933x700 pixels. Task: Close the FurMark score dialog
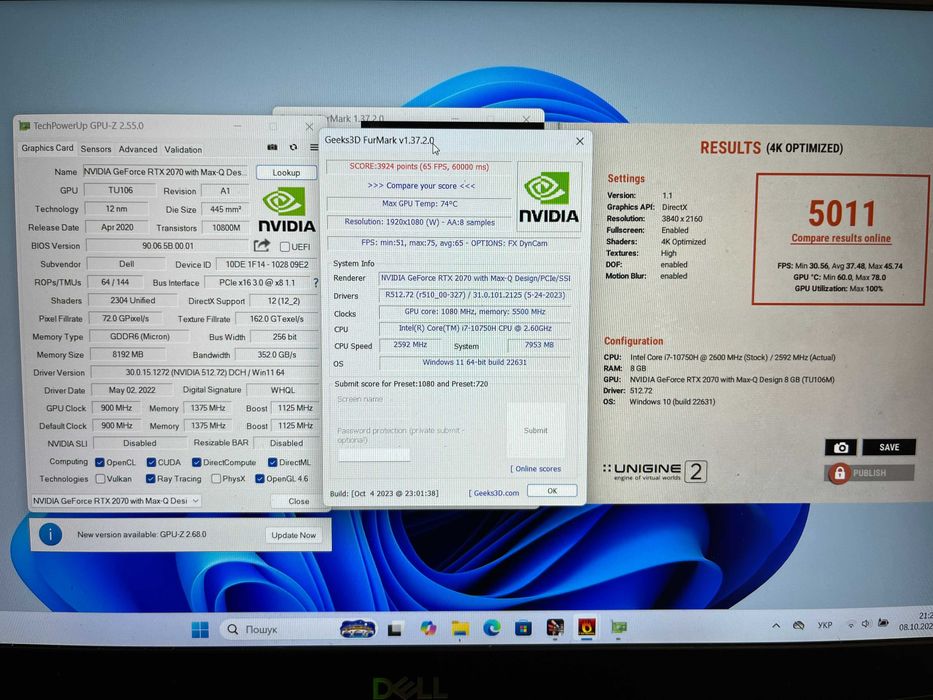pyautogui.click(x=580, y=141)
